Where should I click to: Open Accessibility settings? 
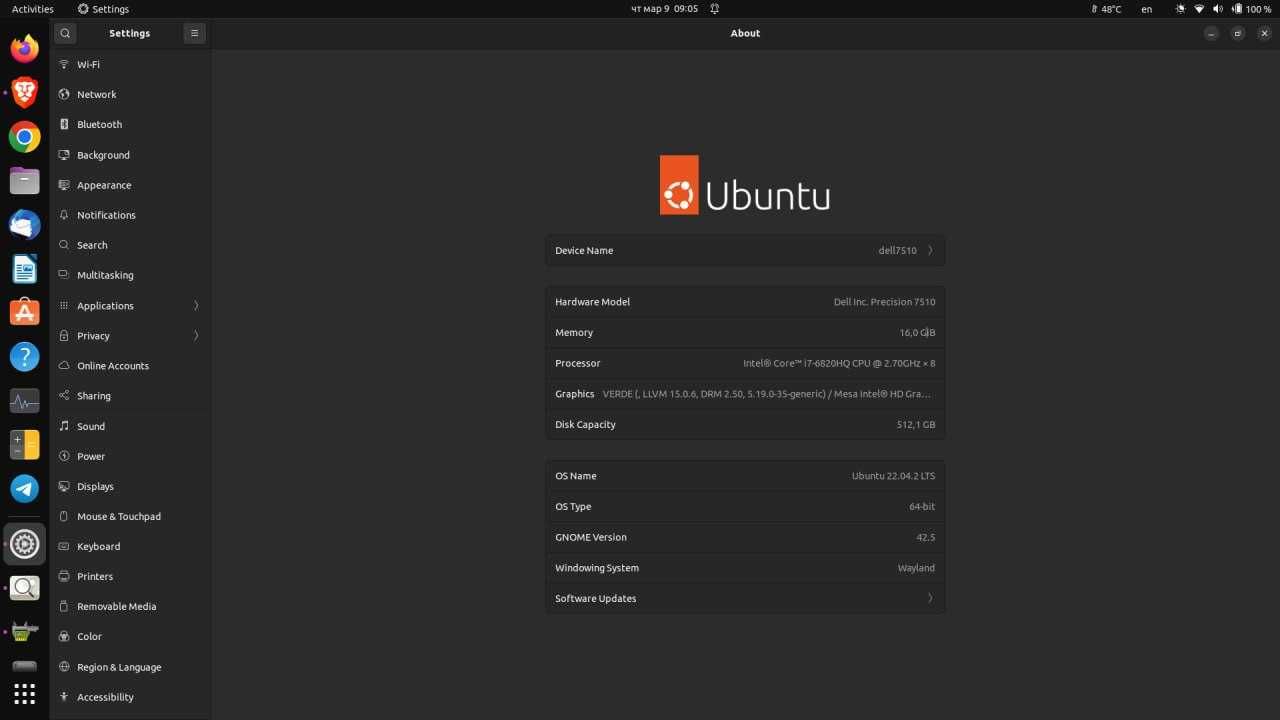click(x=130, y=697)
